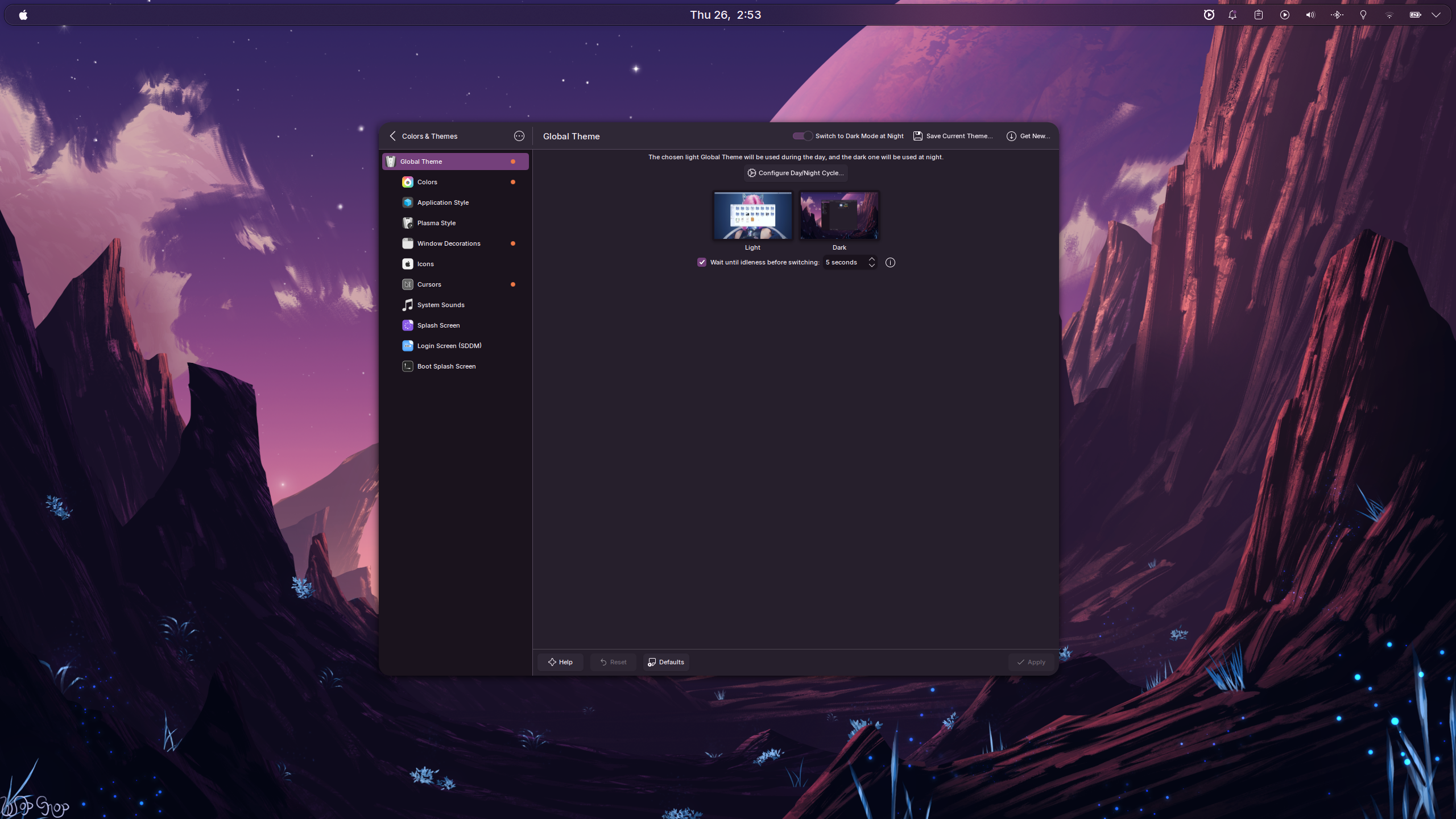Open Login Screen (SDDM) settings

(x=449, y=345)
